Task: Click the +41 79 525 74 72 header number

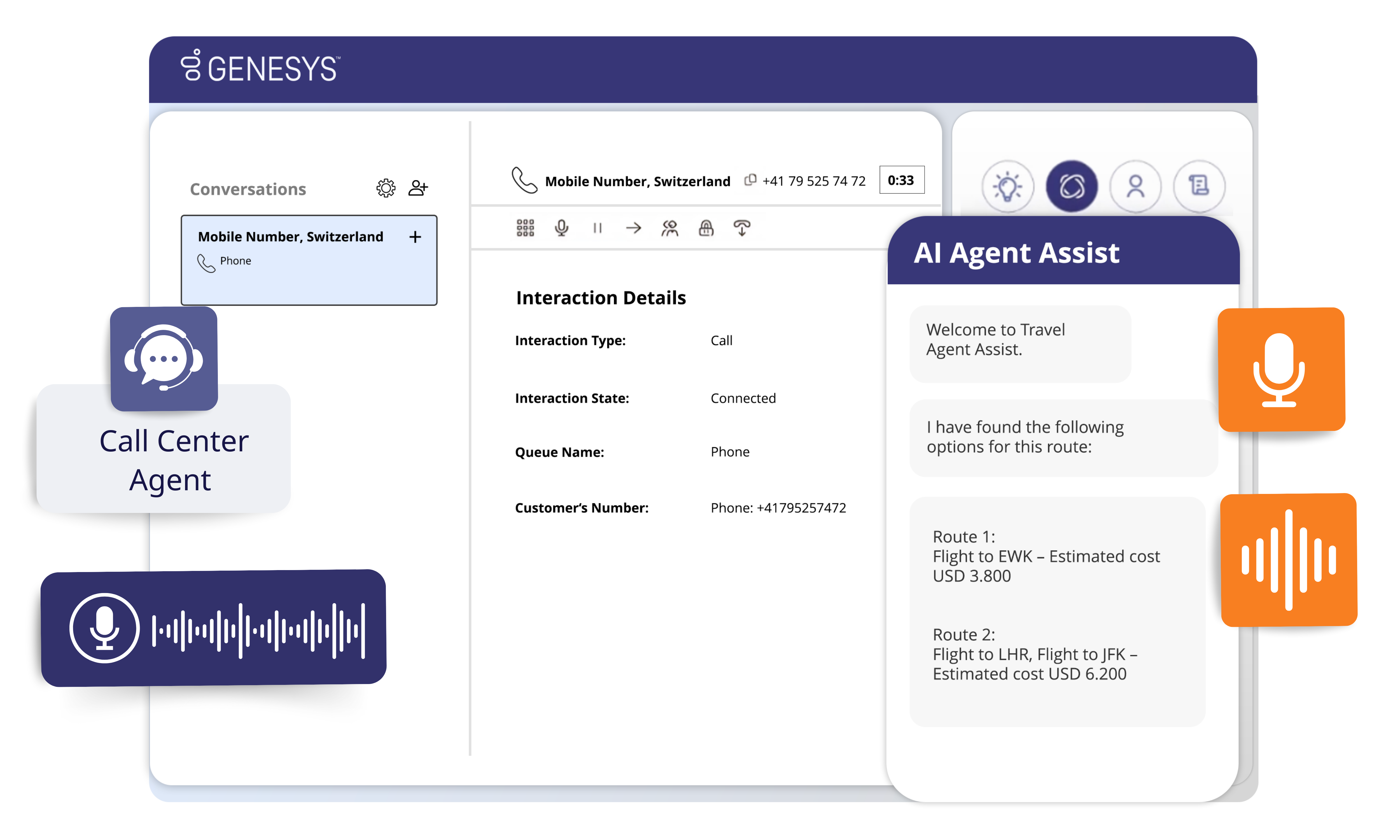Action: [814, 181]
